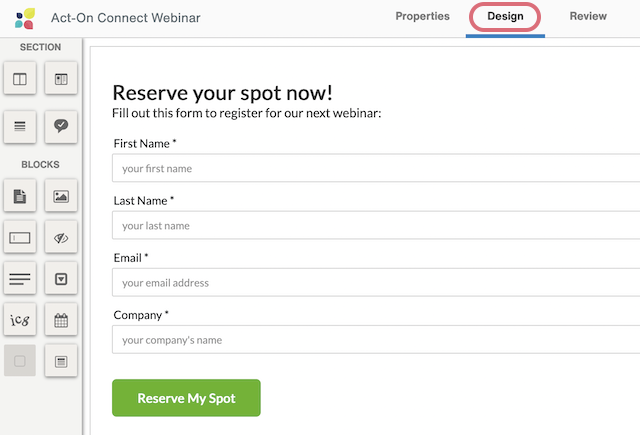Add the speech bubble checkmark section
Viewport: 640px width, 435px height.
[60, 126]
